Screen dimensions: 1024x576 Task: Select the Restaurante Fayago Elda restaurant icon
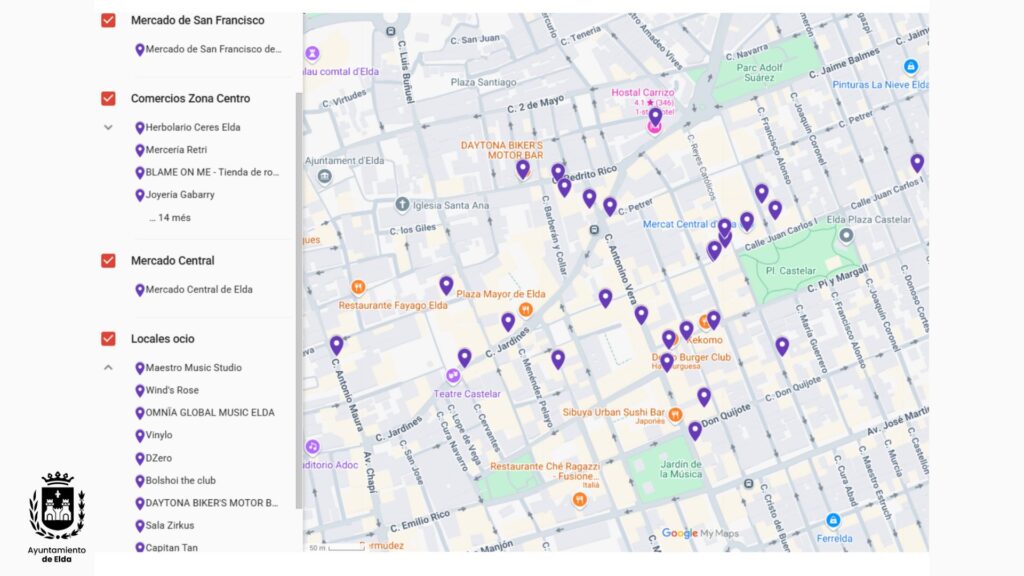pyautogui.click(x=358, y=288)
